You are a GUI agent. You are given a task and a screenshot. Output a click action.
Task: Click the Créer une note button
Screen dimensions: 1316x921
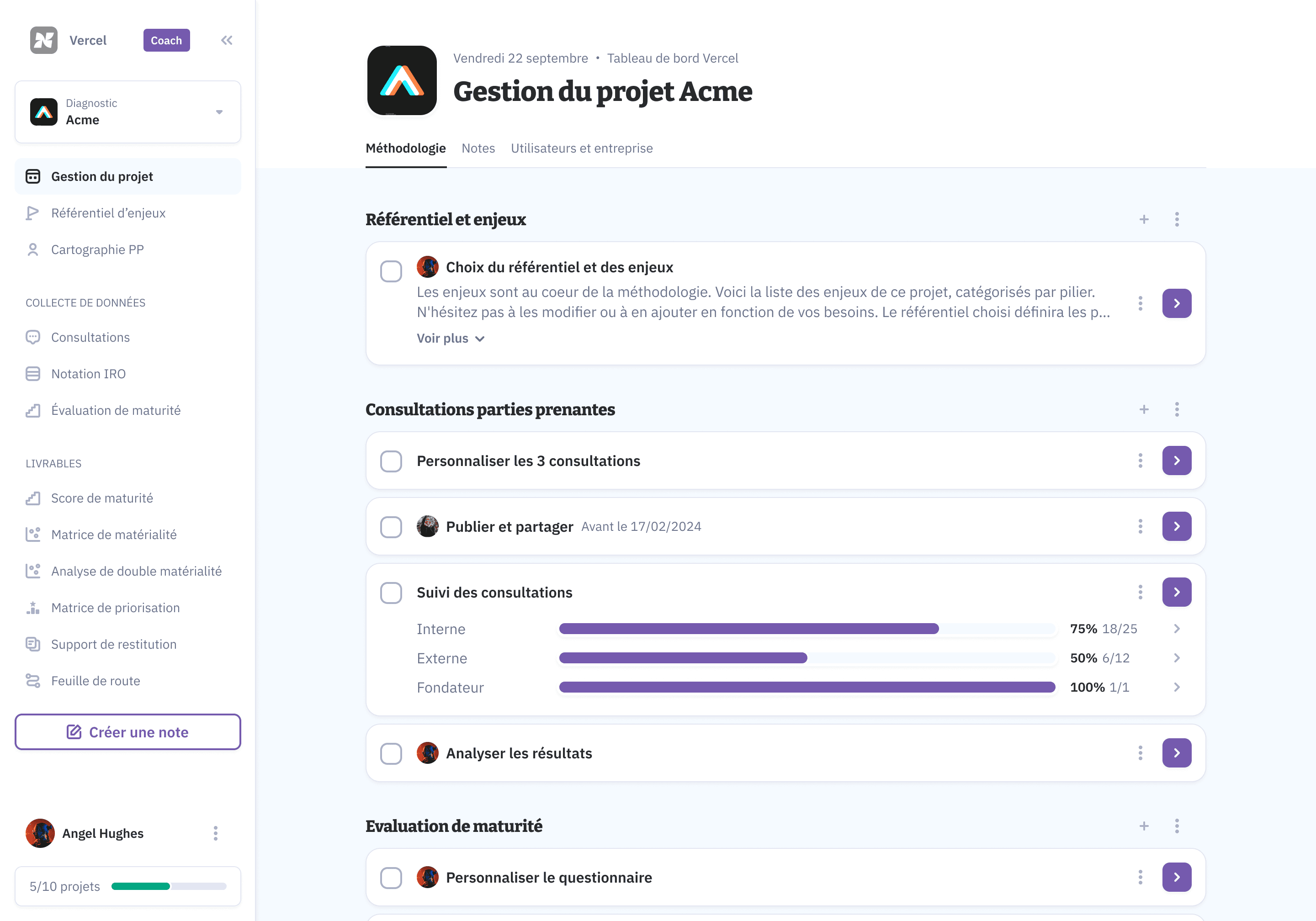coord(128,732)
